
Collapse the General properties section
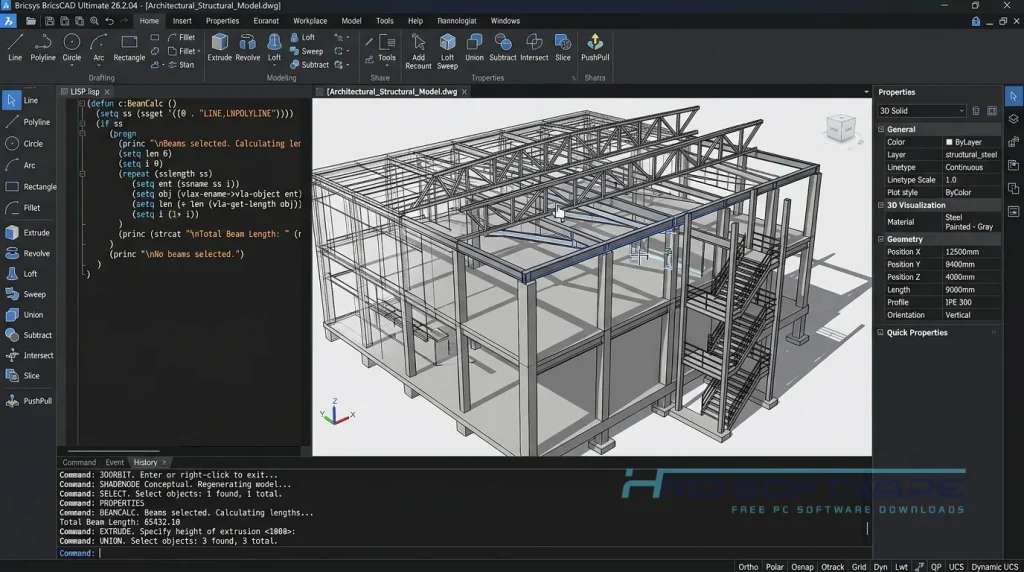881,129
